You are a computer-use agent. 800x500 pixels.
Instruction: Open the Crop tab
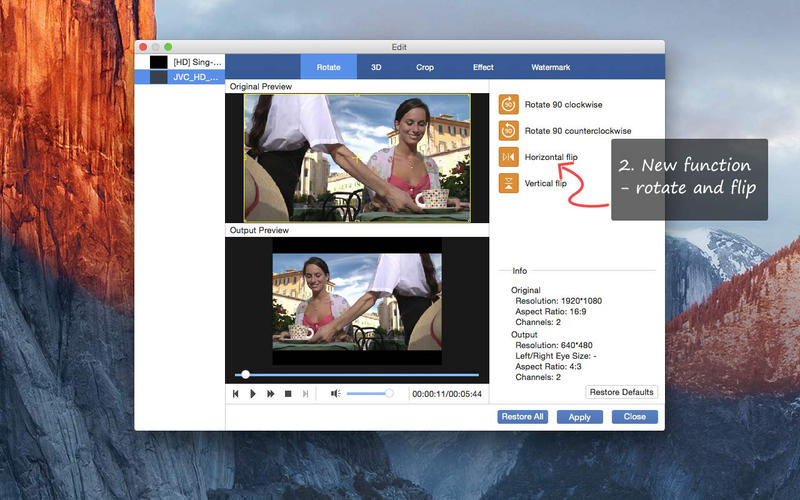[x=425, y=67]
